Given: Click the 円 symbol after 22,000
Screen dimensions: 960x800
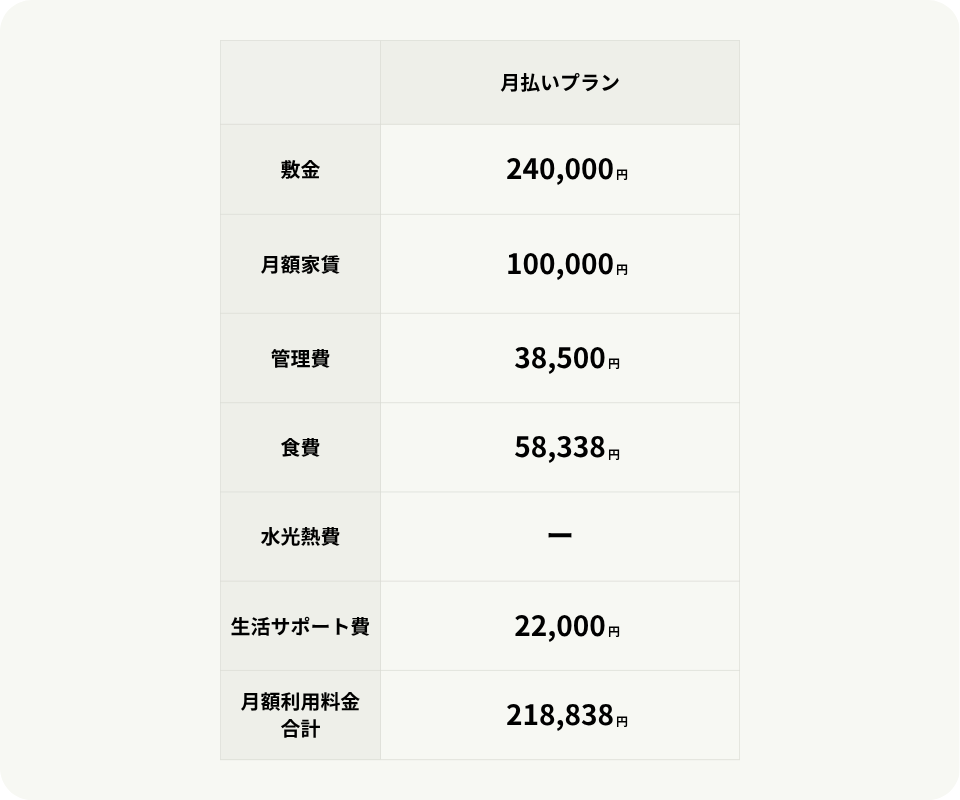Looking at the screenshot, I should [614, 632].
